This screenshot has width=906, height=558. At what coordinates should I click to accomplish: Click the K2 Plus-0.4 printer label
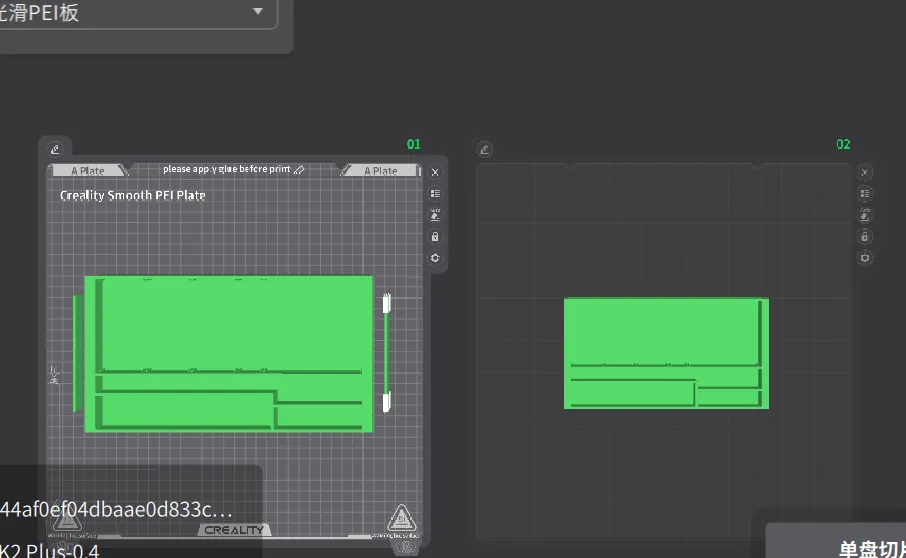coord(50,549)
